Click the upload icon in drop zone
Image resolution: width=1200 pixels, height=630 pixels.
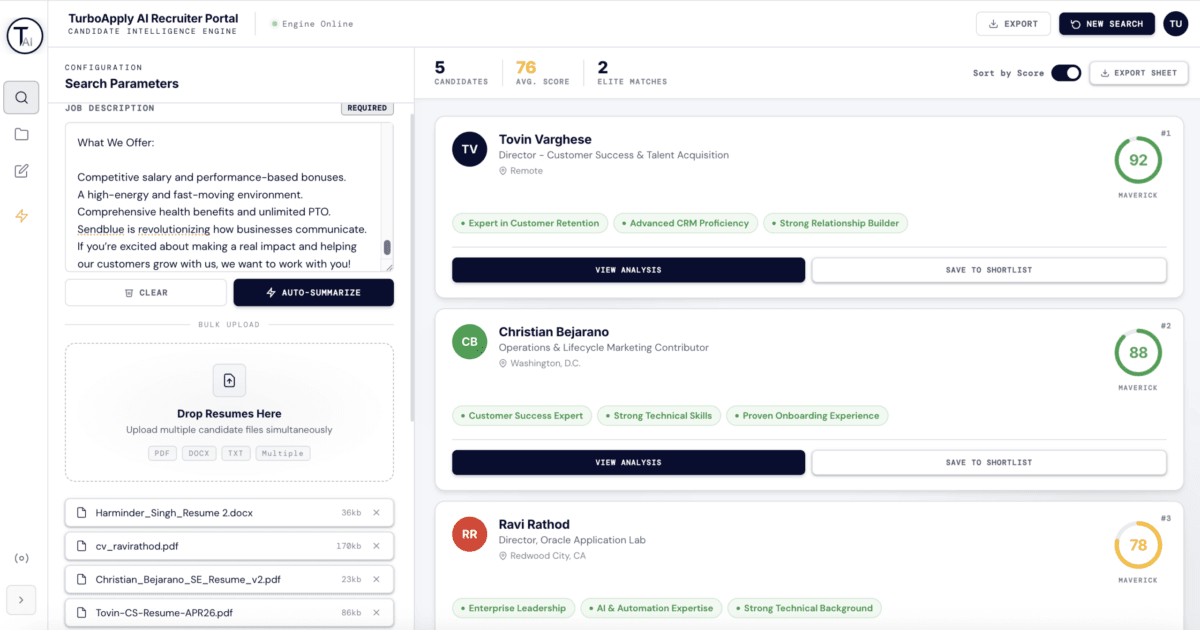pos(229,380)
